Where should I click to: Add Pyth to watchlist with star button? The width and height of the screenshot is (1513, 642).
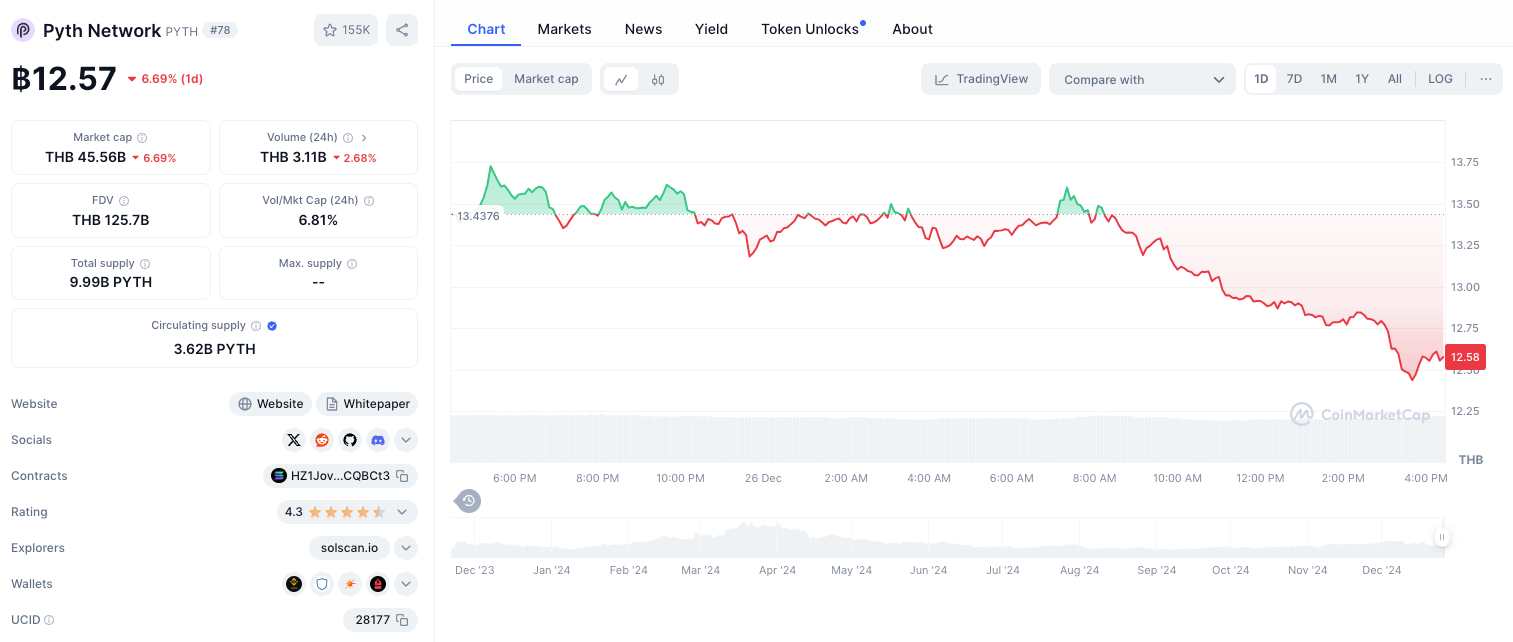[346, 30]
